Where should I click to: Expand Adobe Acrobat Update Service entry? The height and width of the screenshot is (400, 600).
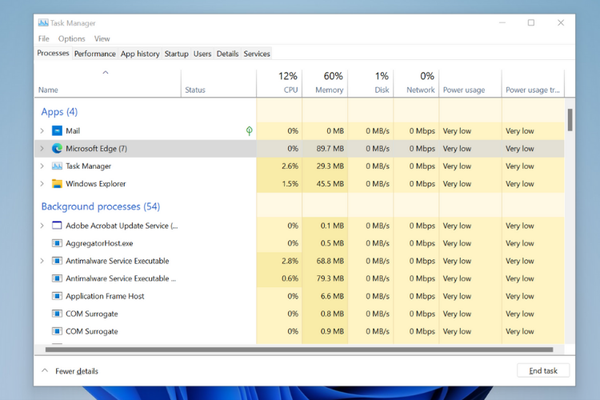point(42,225)
